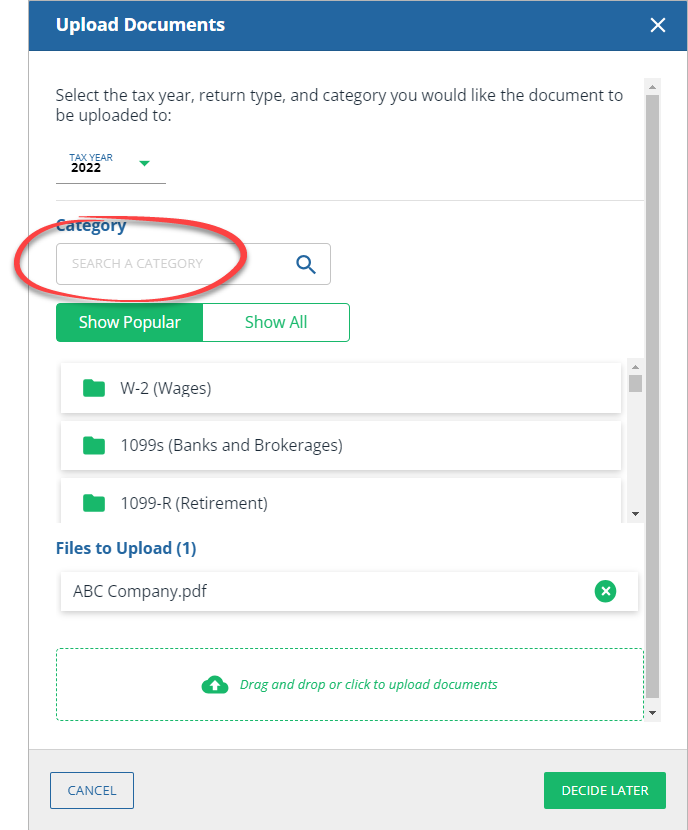This screenshot has width=688, height=830.
Task: Remove ABC Company.pdf with green X icon
Action: point(605,591)
